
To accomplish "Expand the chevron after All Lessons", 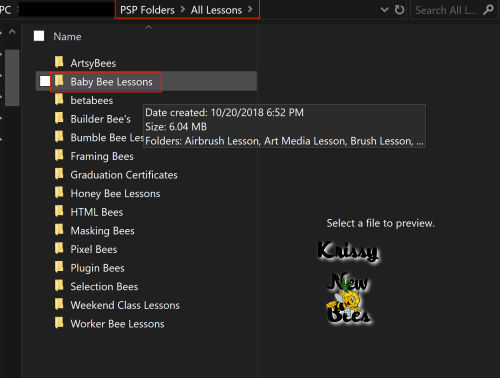I will pos(250,10).
